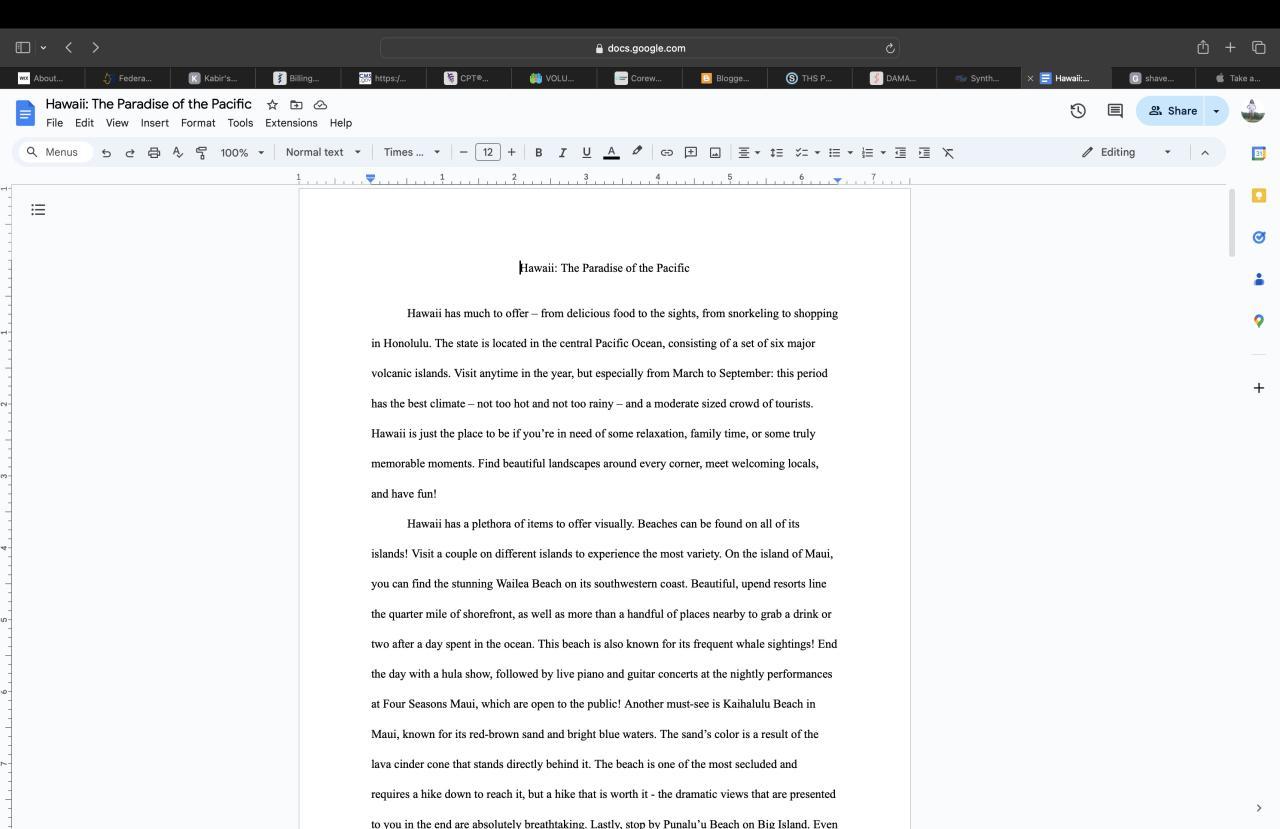The height and width of the screenshot is (829, 1280).
Task: Reload page in Safari
Action: 889,48
